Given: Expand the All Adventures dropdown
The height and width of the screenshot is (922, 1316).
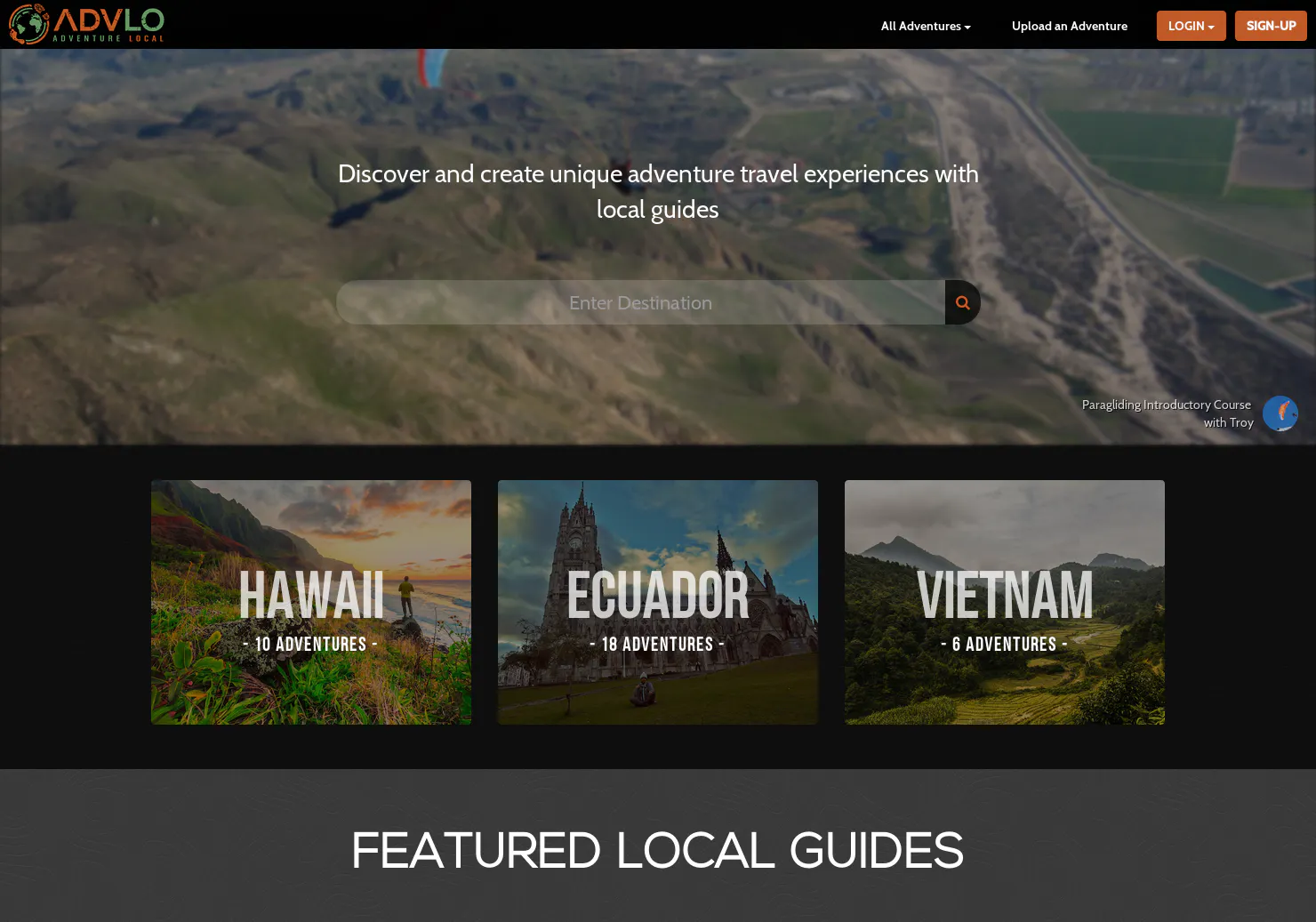Looking at the screenshot, I should (x=926, y=26).
